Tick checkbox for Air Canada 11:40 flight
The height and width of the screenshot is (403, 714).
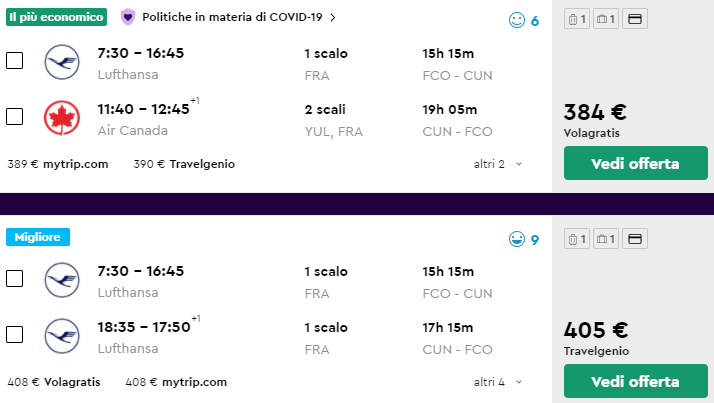click(x=15, y=117)
